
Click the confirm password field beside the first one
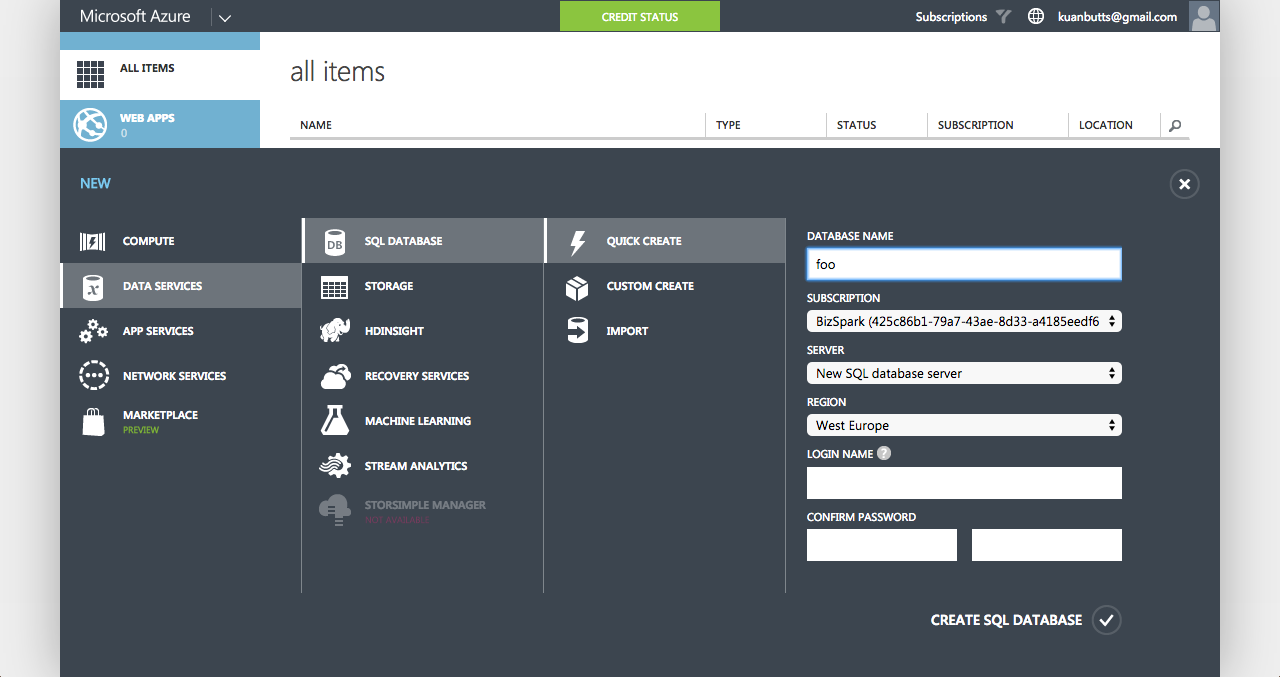pos(1047,545)
